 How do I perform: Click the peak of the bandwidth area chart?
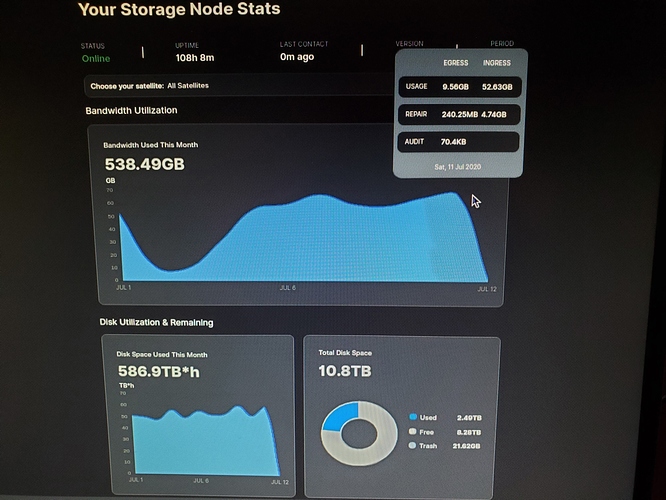(x=452, y=194)
